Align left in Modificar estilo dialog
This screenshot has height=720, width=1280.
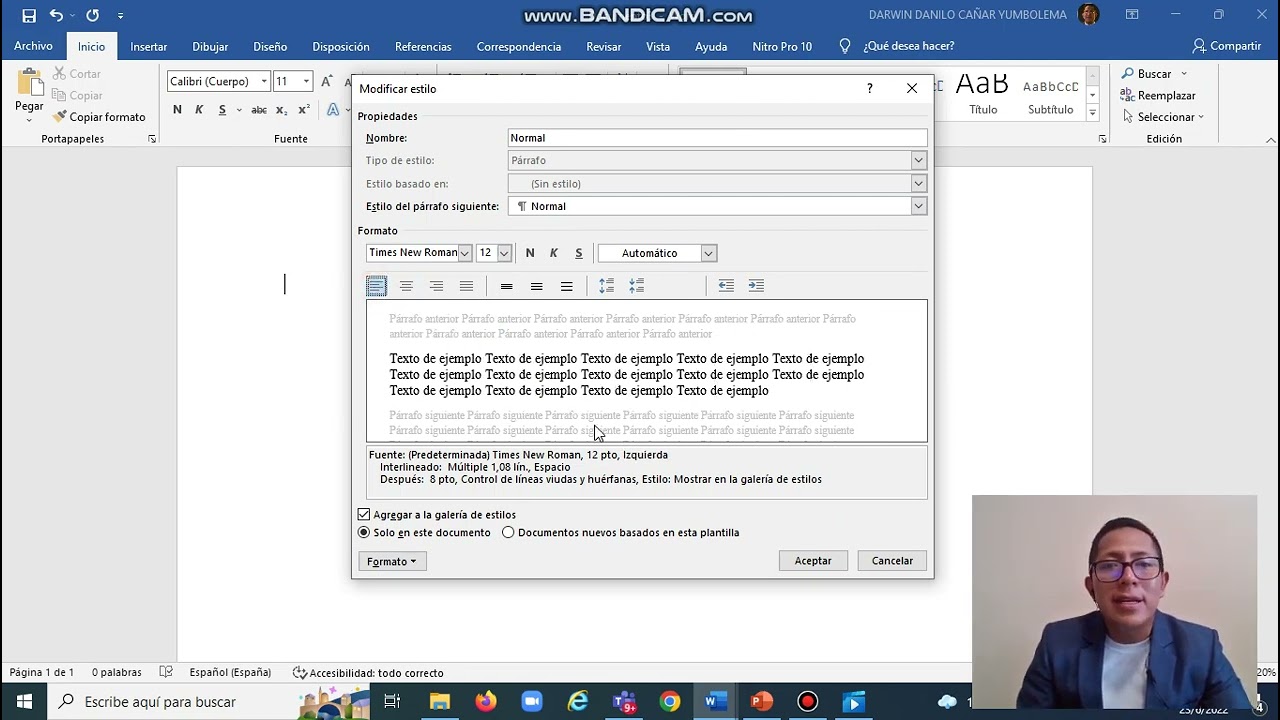[x=376, y=286]
